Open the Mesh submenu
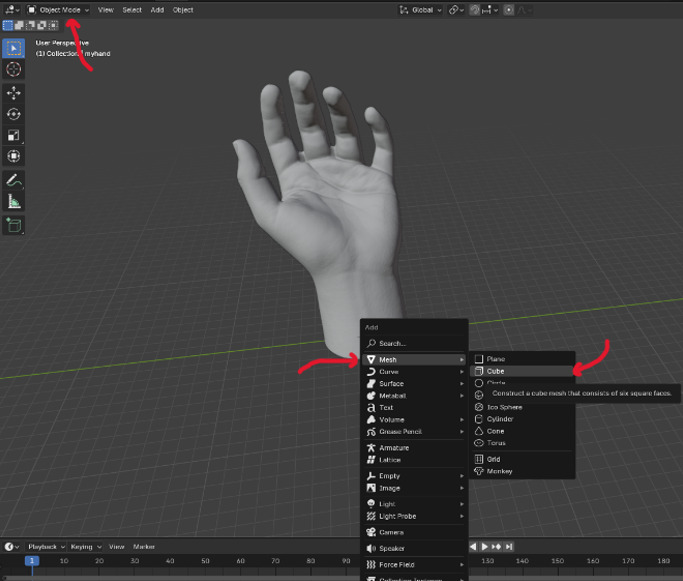 point(414,359)
